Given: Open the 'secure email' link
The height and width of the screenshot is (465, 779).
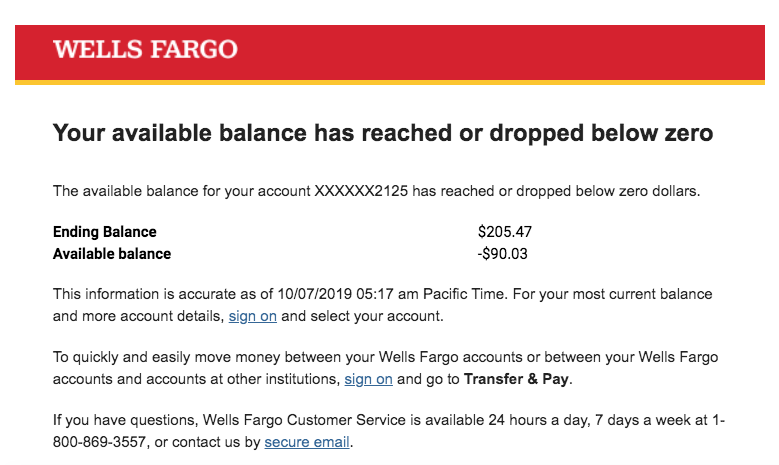Looking at the screenshot, I should (307, 442).
